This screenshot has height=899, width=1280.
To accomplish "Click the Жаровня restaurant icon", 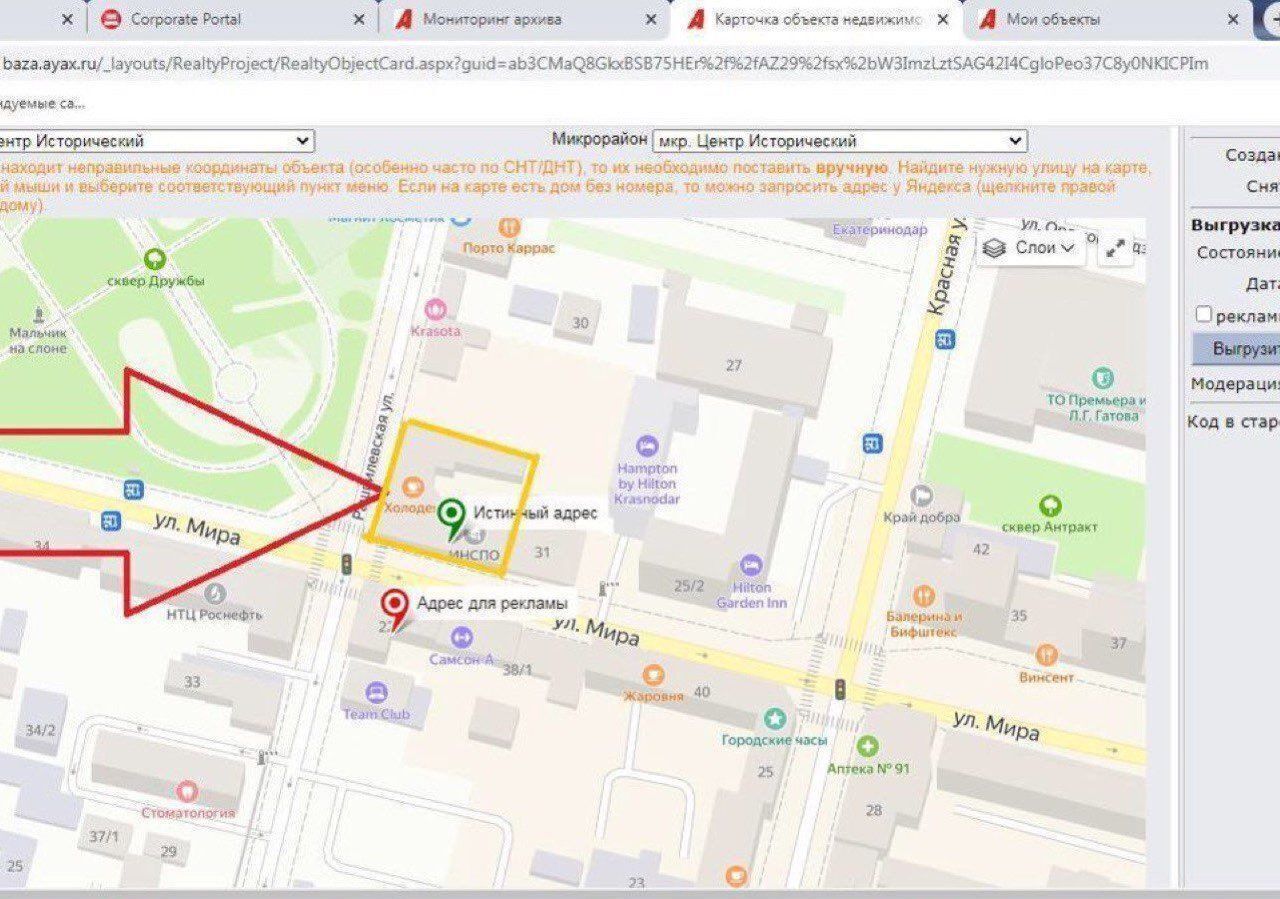I will click(653, 675).
